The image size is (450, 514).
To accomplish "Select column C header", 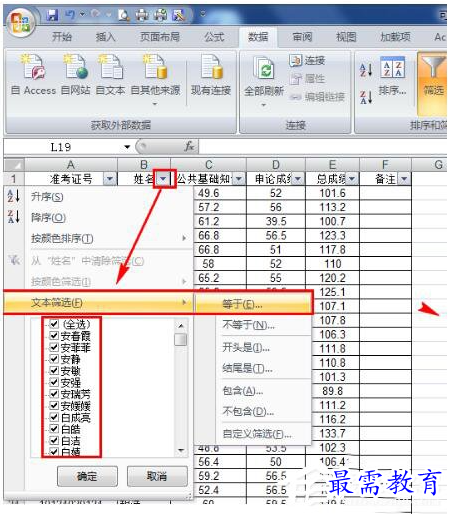I will point(208,165).
